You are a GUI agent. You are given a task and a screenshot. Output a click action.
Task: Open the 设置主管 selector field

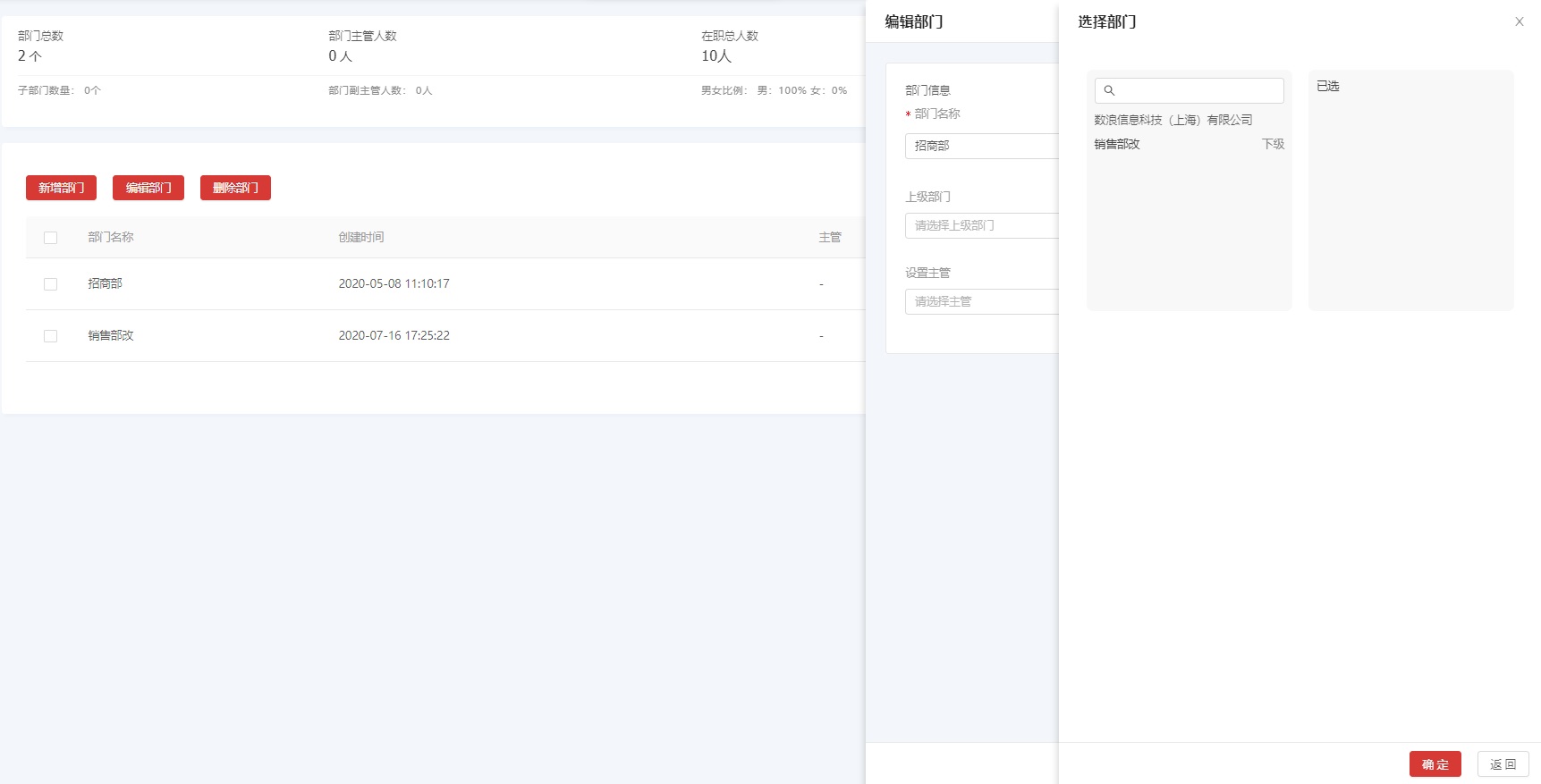tap(980, 301)
